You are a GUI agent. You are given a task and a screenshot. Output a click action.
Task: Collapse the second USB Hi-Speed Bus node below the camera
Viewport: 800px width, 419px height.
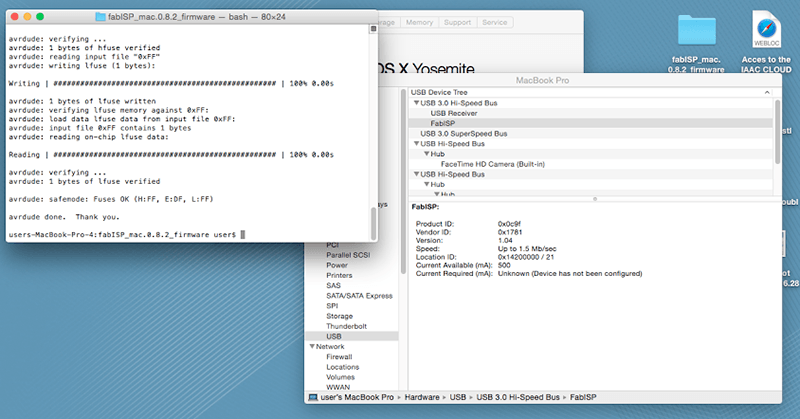click(416, 175)
